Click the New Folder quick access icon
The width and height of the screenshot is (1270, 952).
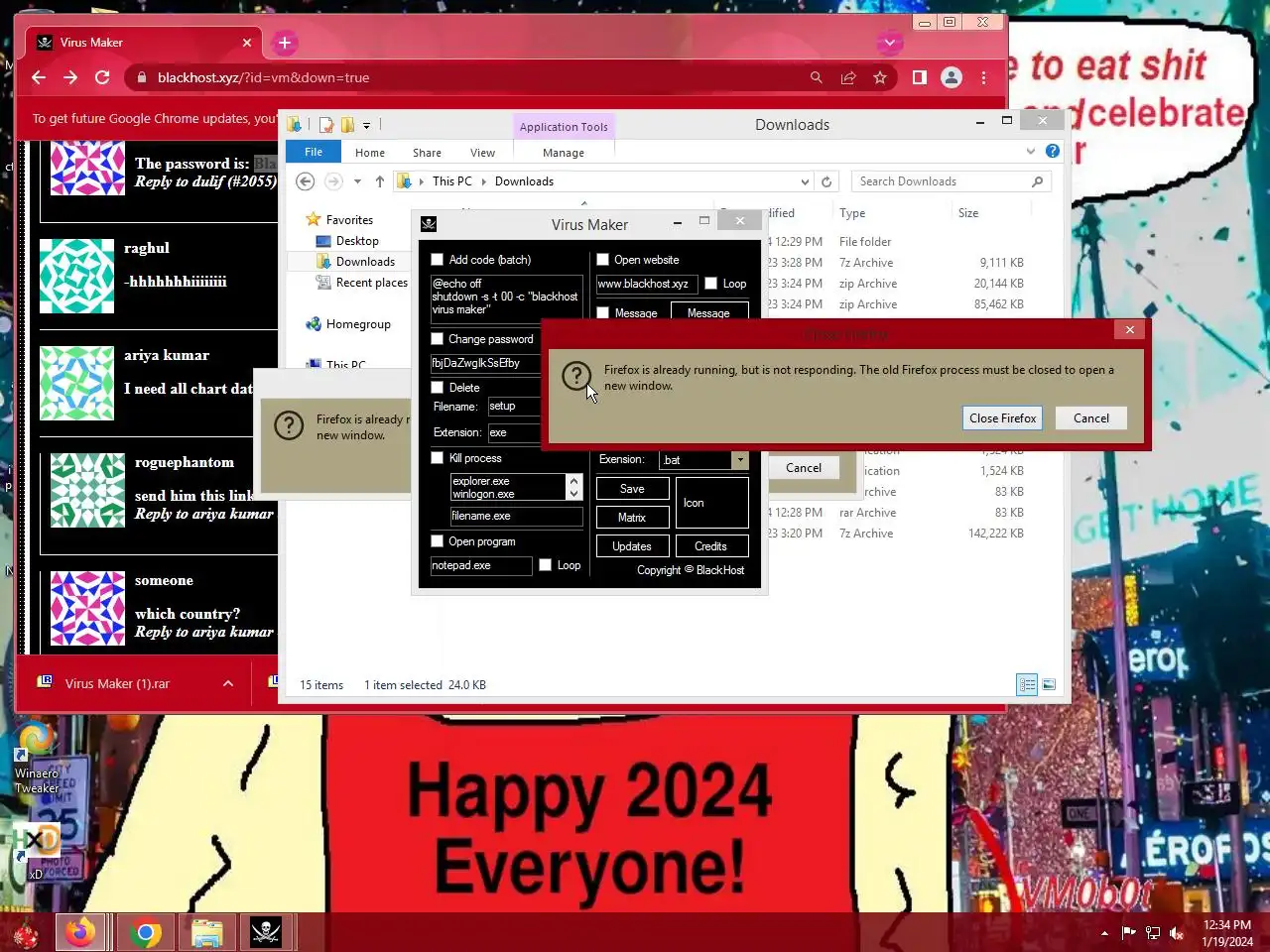coord(347,125)
